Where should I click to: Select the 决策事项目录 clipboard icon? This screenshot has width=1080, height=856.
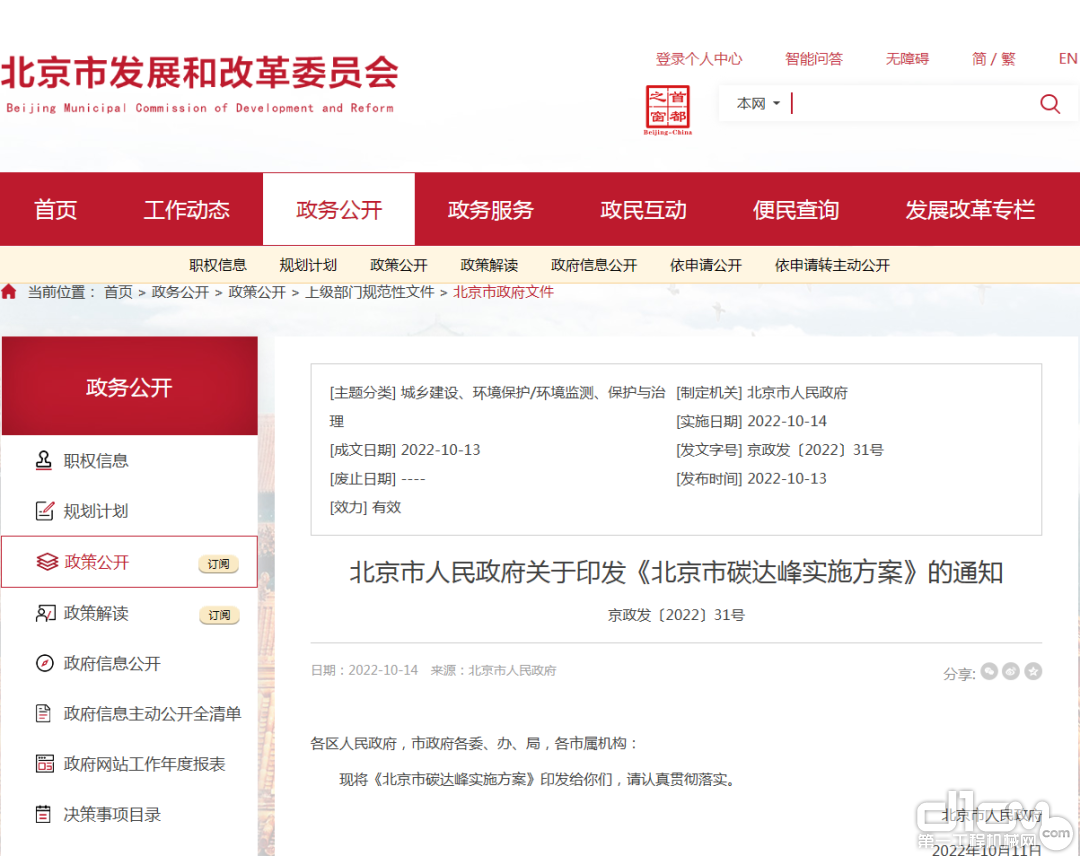point(45,814)
